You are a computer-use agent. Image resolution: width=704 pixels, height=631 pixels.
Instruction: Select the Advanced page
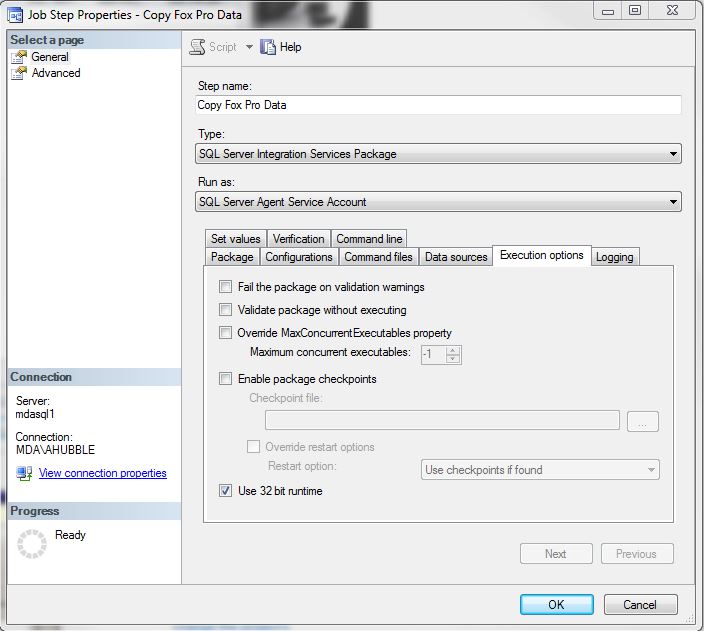tap(56, 73)
